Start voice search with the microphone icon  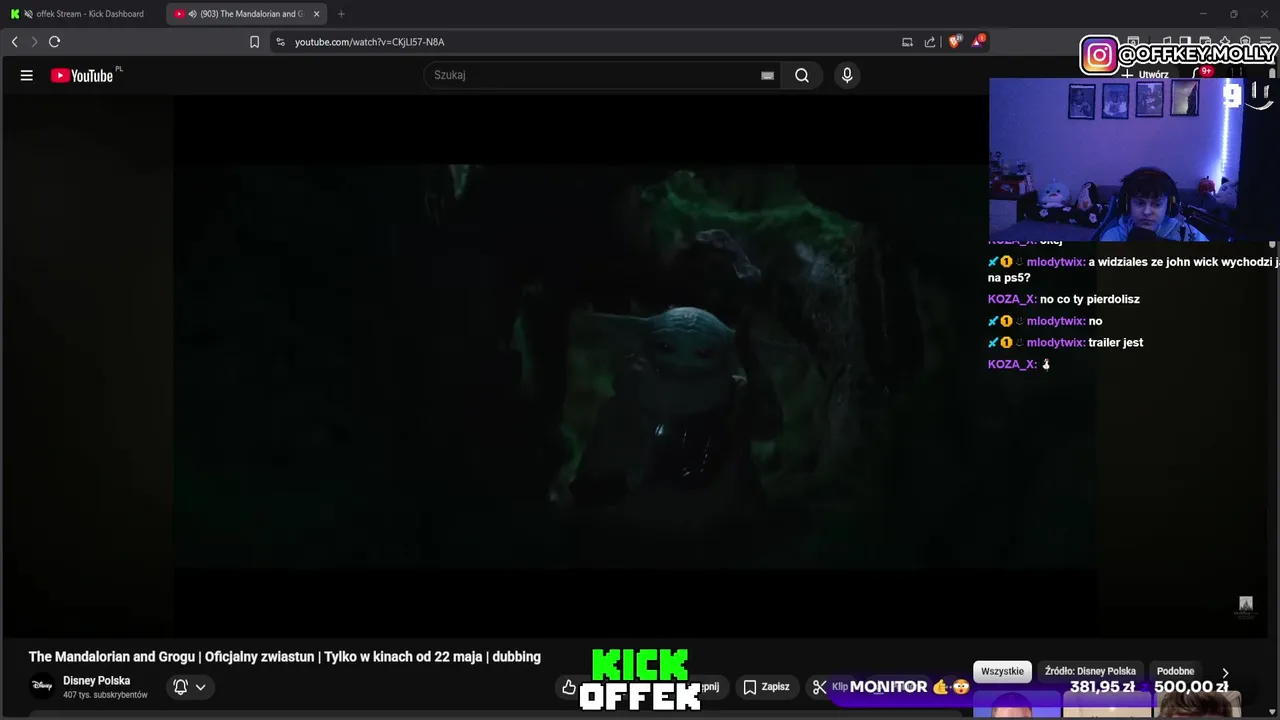coord(847,75)
